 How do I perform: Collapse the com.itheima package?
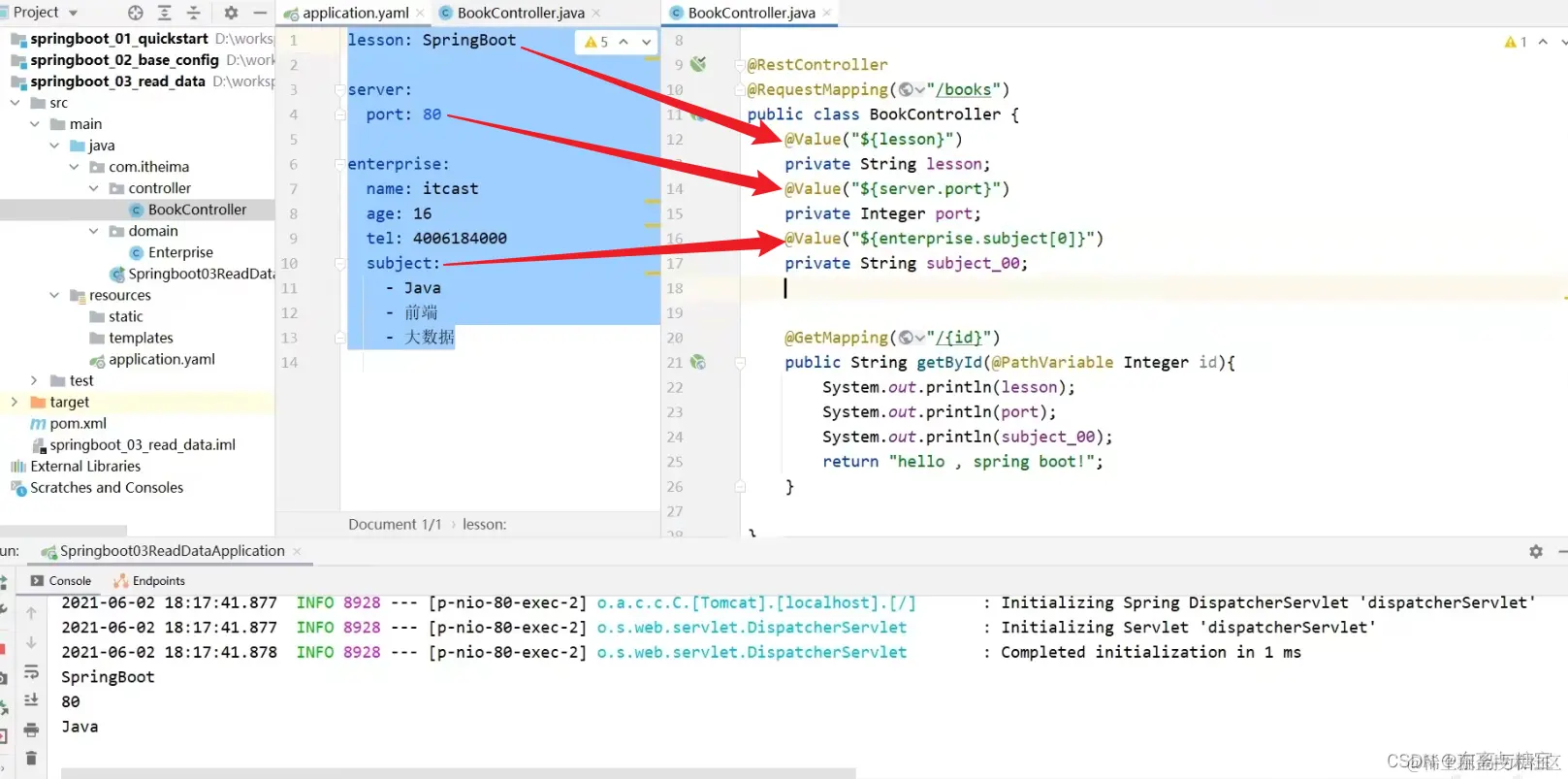(74, 167)
